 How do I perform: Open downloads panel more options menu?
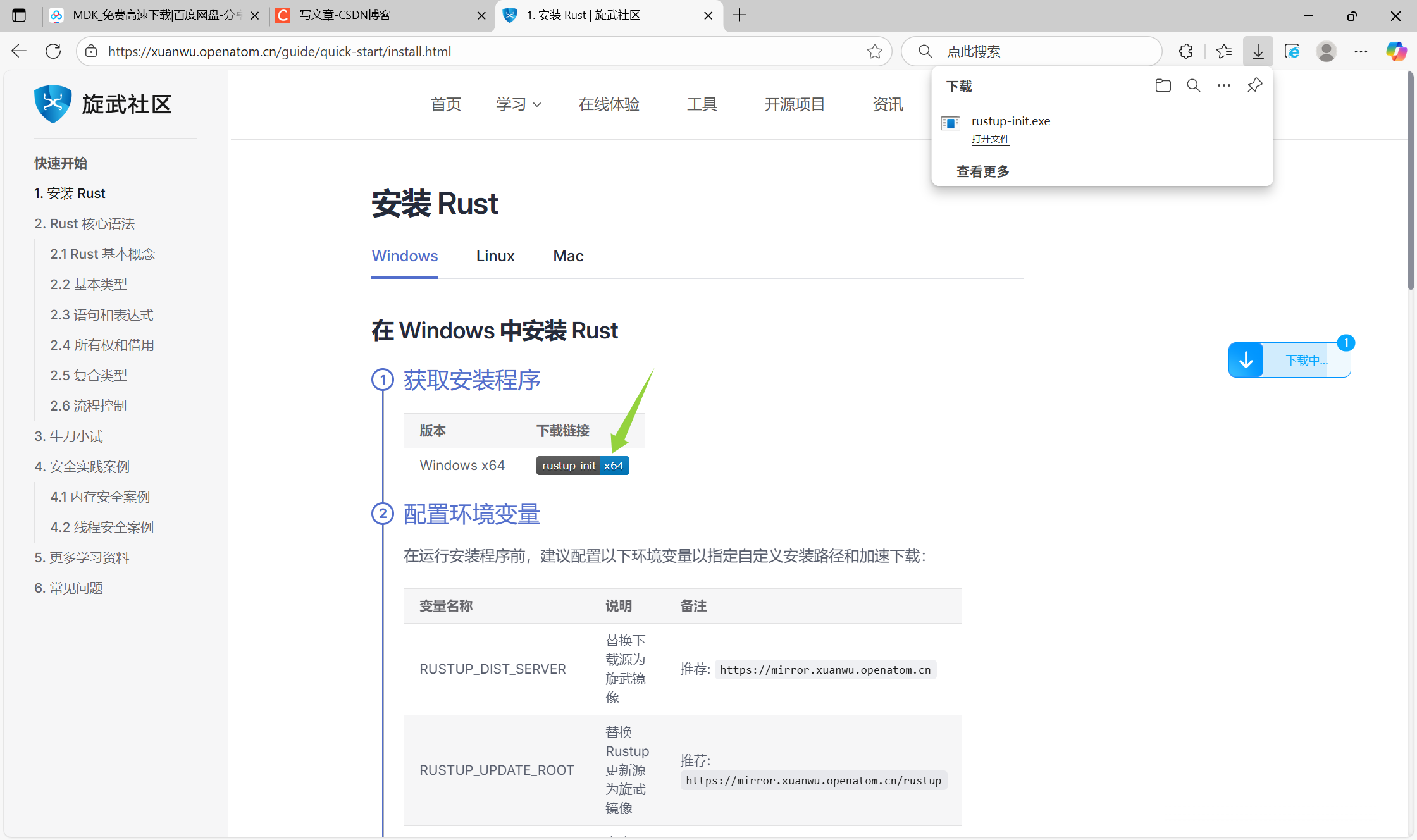[x=1223, y=85]
